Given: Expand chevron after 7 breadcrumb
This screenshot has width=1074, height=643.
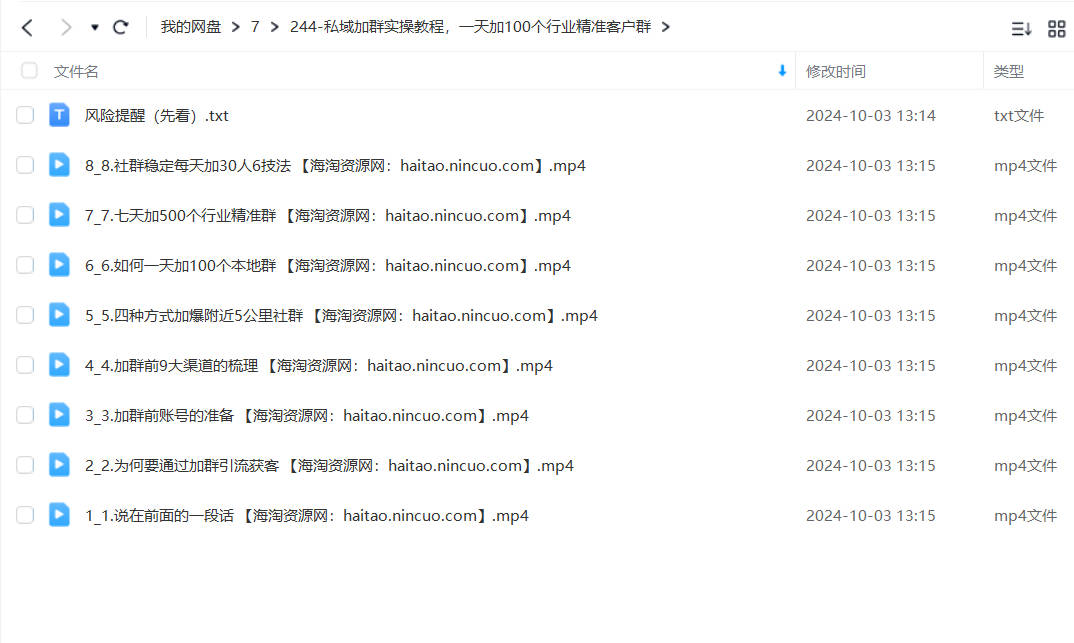Looking at the screenshot, I should [x=275, y=27].
